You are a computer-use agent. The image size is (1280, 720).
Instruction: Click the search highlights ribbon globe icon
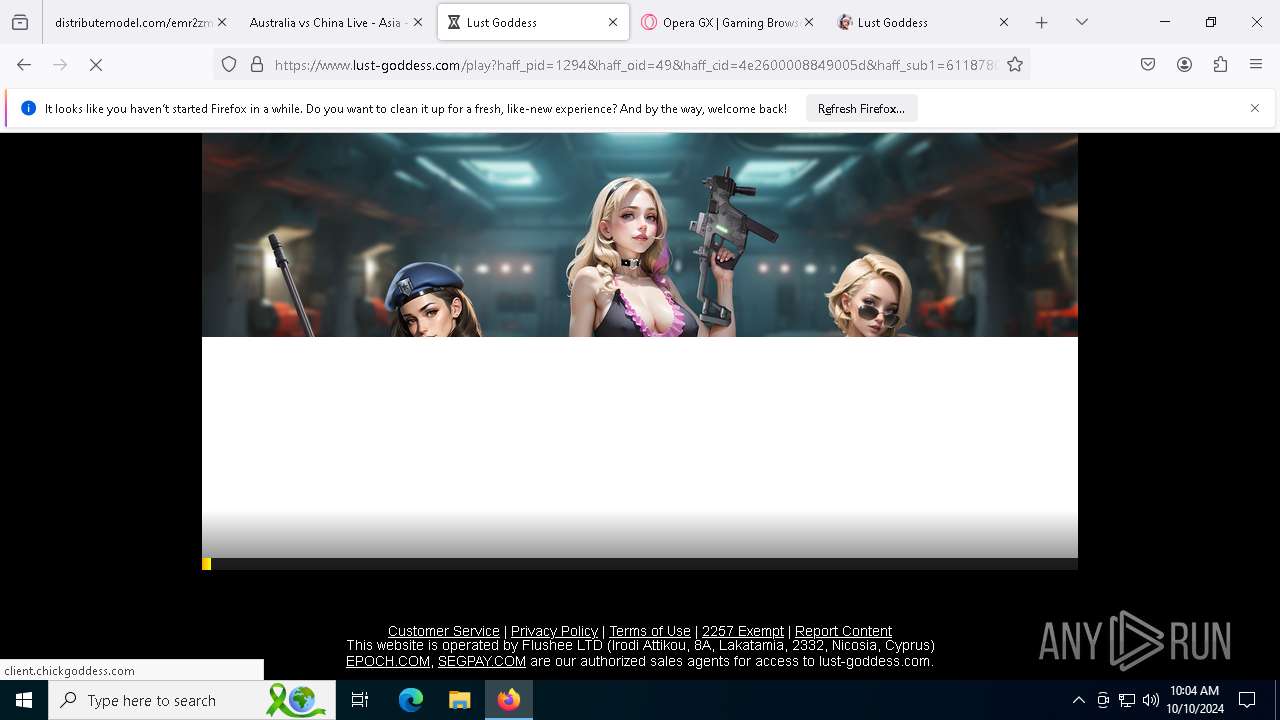point(296,700)
